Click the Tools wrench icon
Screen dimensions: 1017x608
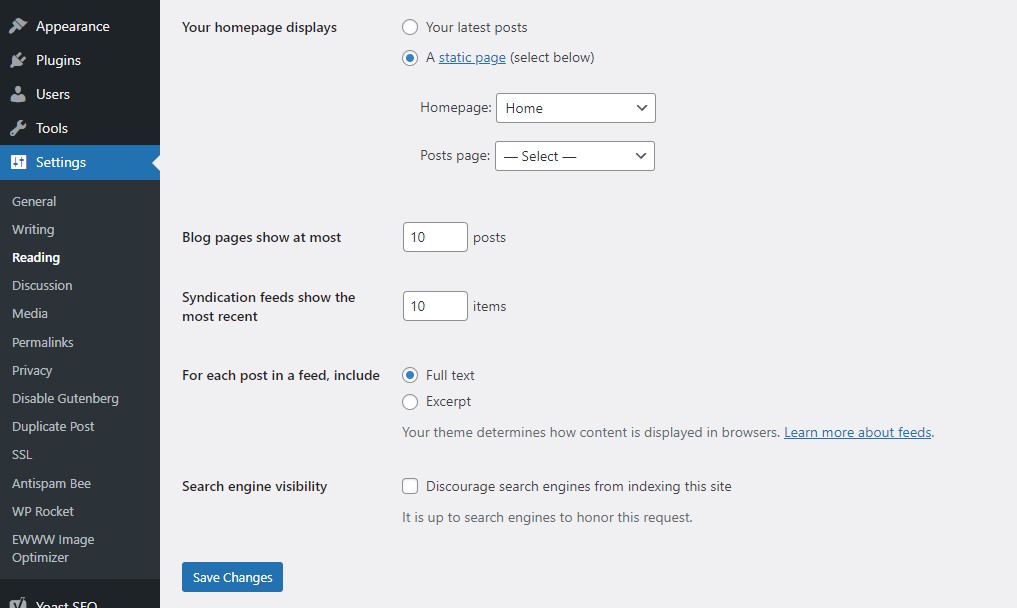tap(18, 128)
